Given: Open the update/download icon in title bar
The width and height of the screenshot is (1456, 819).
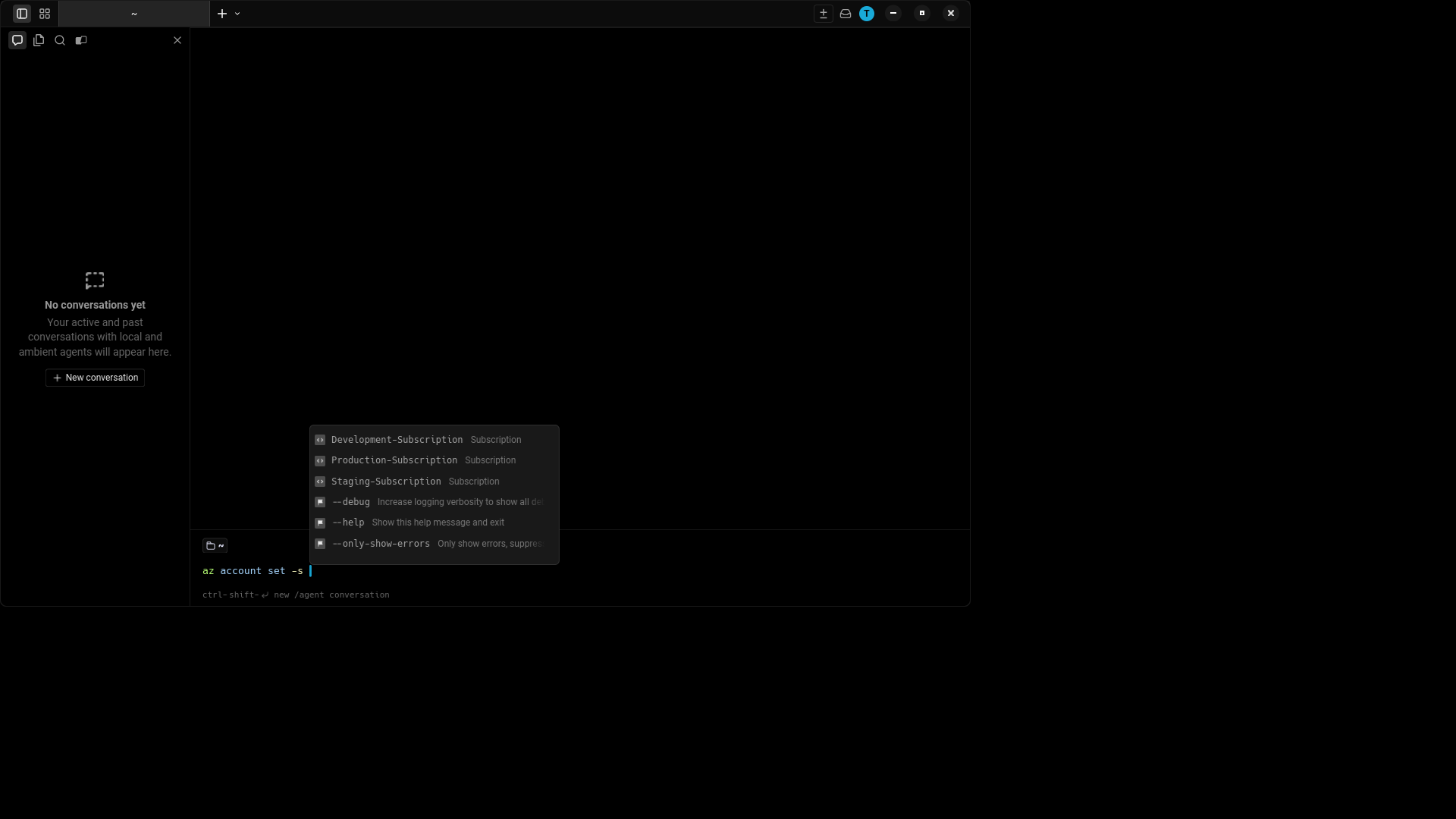Looking at the screenshot, I should (824, 14).
